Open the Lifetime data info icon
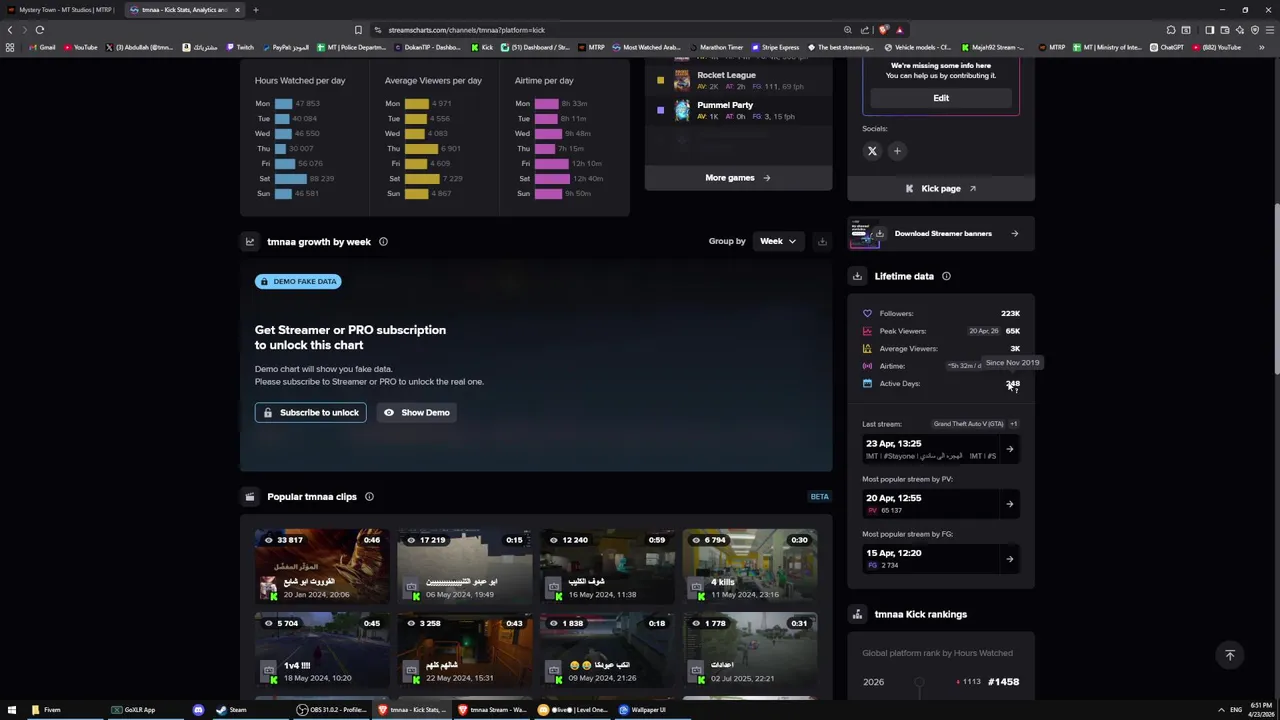Screen dimensions: 1280x720 [x=946, y=276]
